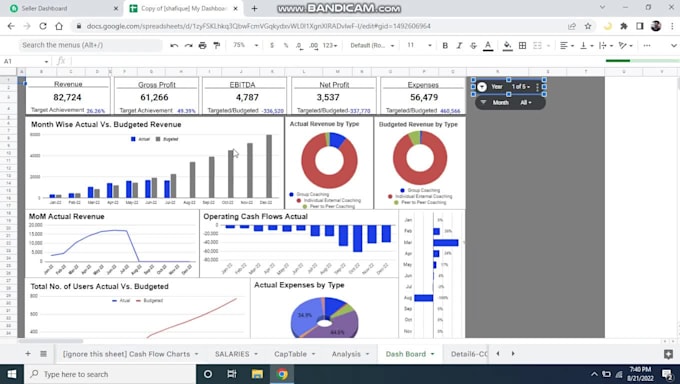Click the Month slicer filter icon

483,102
